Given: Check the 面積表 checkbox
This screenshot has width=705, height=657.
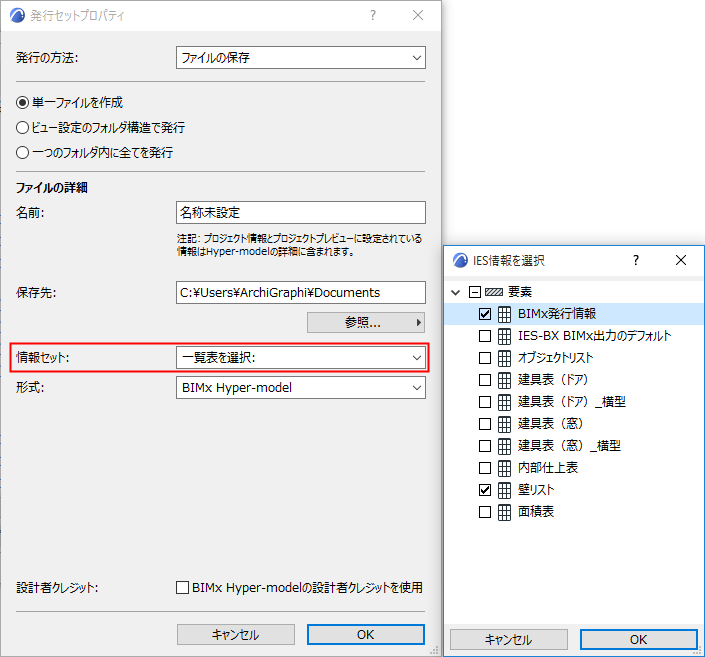Looking at the screenshot, I should pyautogui.click(x=485, y=512).
